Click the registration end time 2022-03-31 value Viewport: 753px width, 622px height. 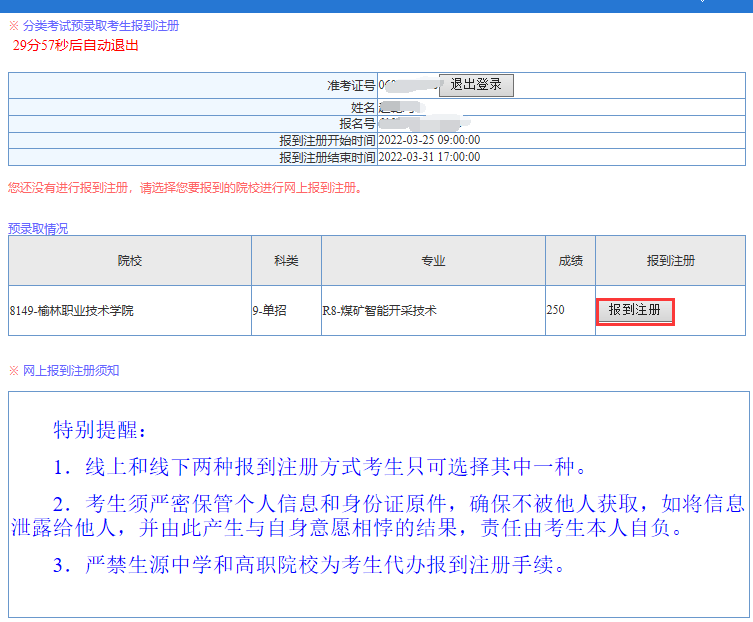pyautogui.click(x=430, y=157)
